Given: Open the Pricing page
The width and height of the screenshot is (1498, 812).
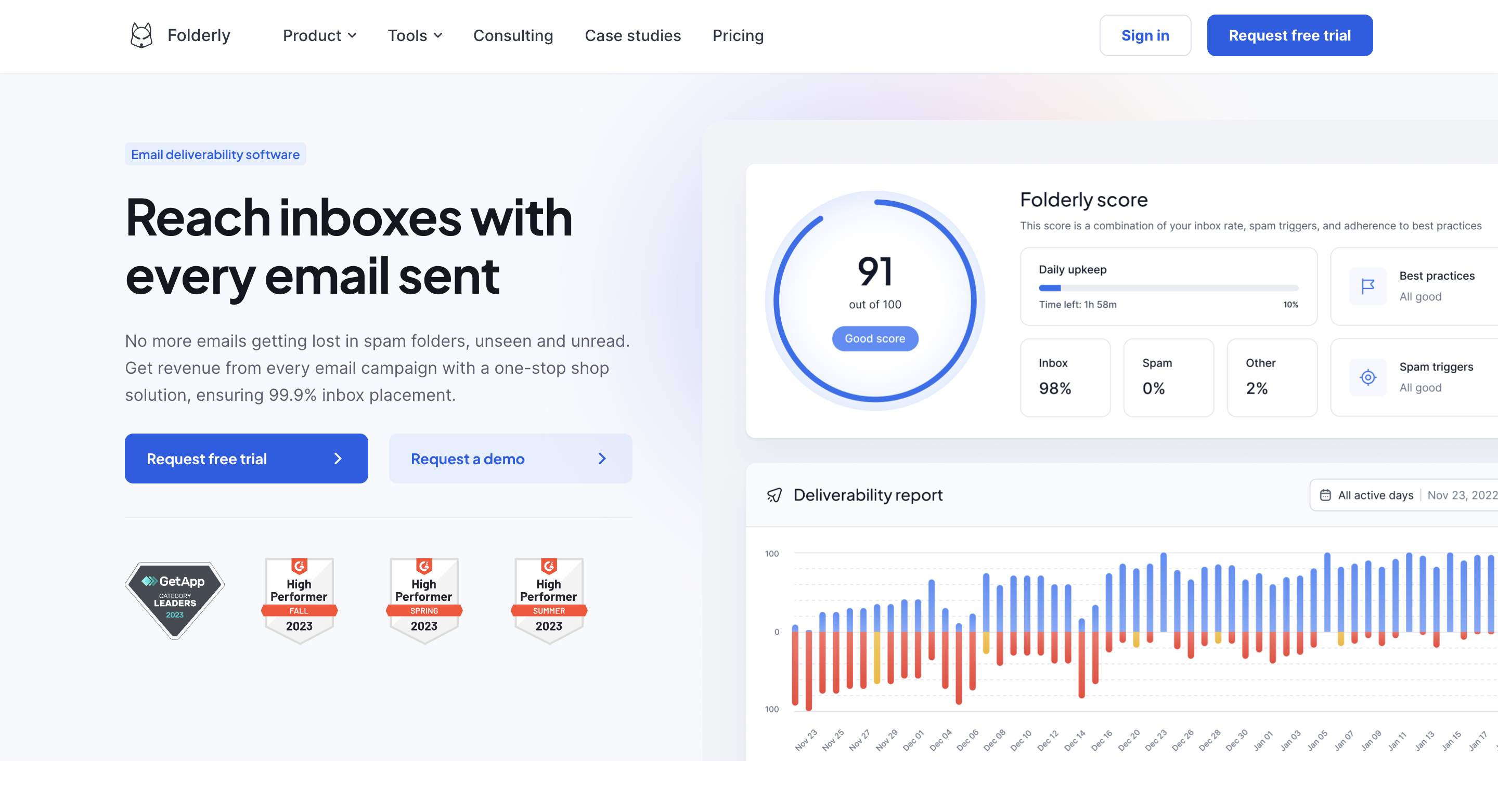Looking at the screenshot, I should [x=738, y=35].
